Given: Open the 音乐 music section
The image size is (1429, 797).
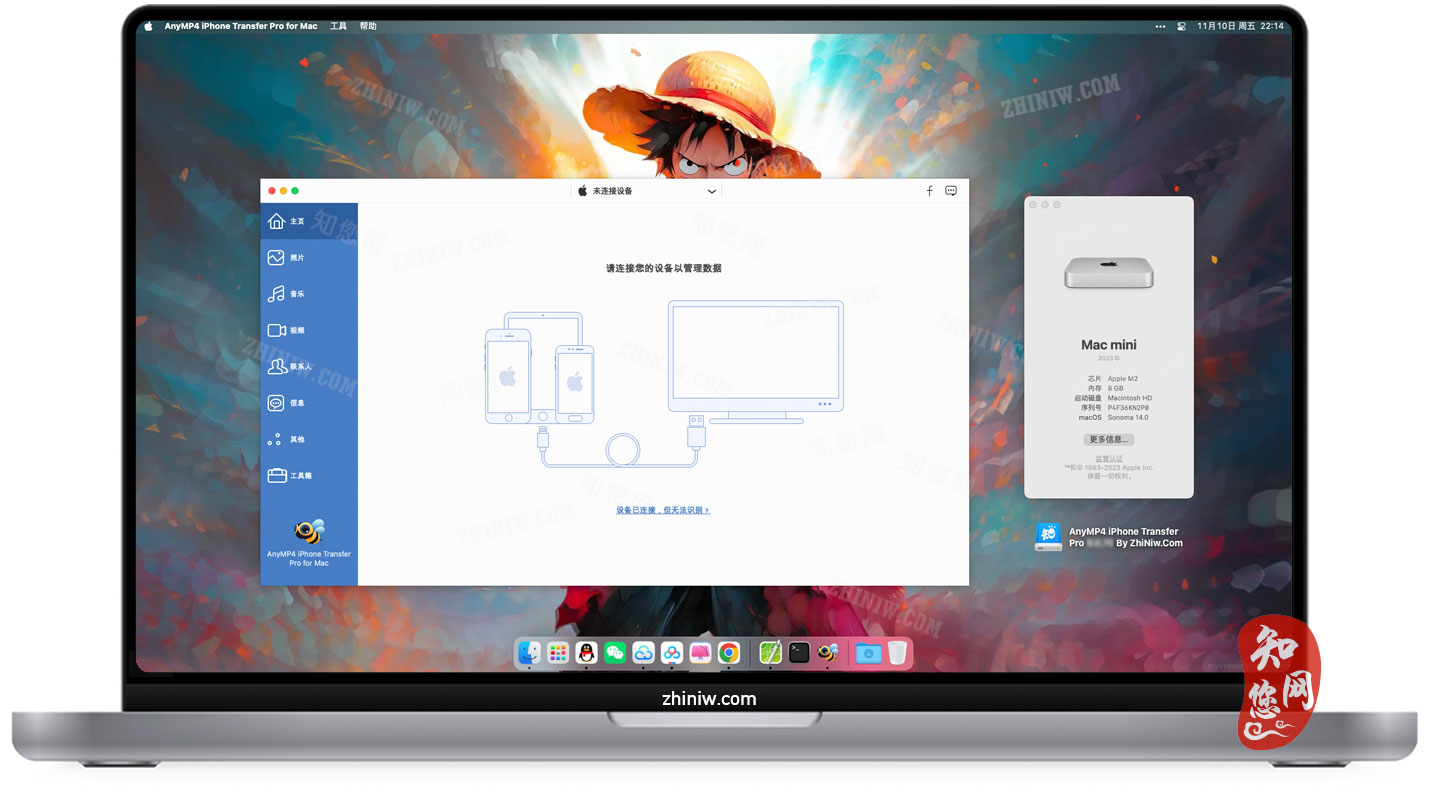Looking at the screenshot, I should coord(309,294).
